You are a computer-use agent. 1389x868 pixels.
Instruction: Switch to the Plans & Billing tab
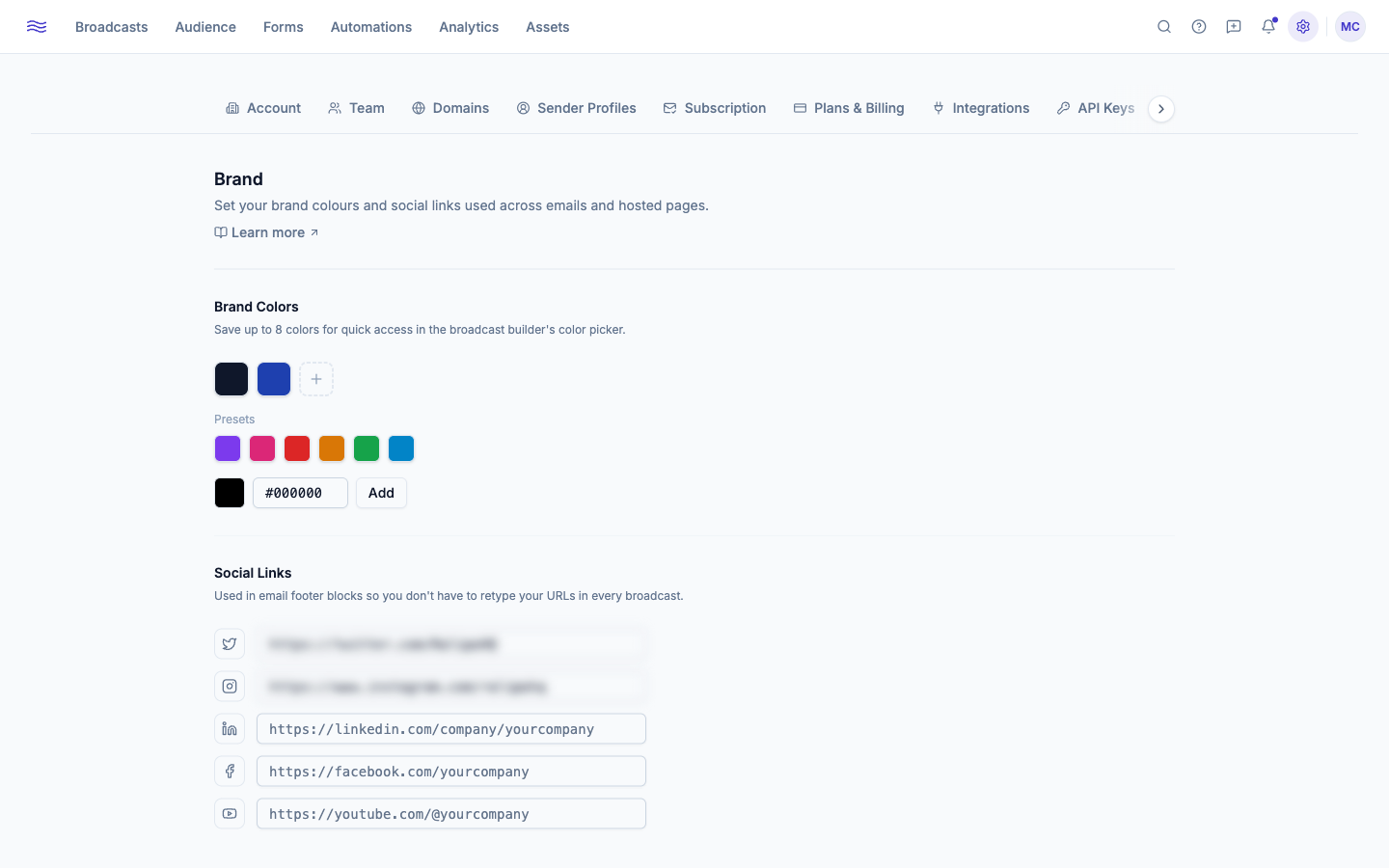pyautogui.click(x=849, y=108)
